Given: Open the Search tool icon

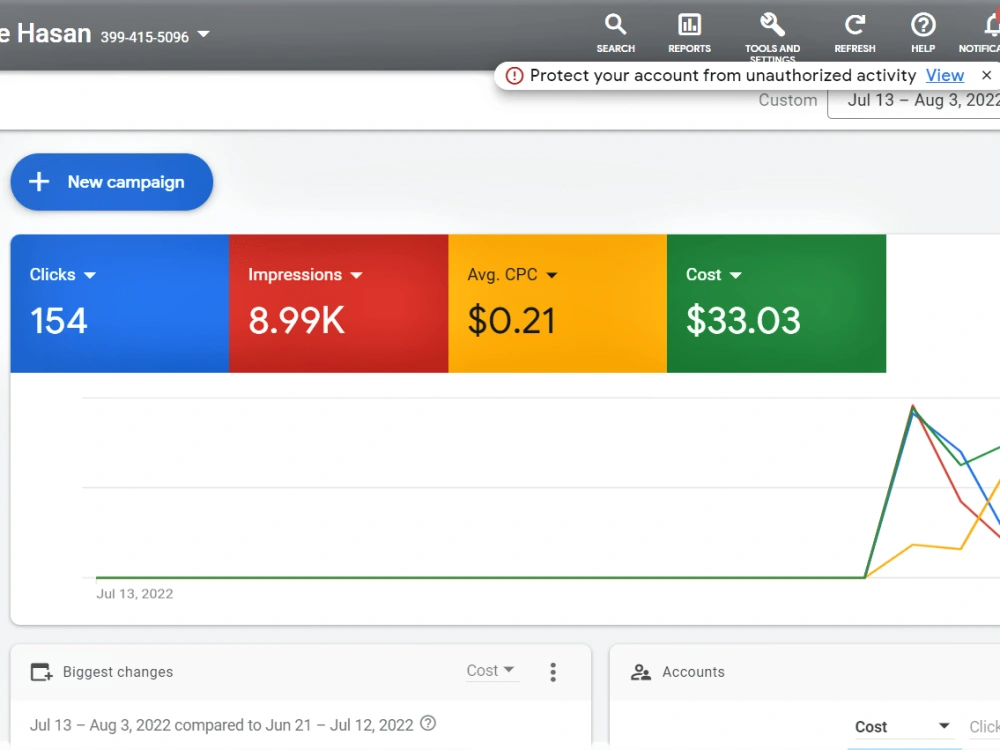Looking at the screenshot, I should [615, 26].
